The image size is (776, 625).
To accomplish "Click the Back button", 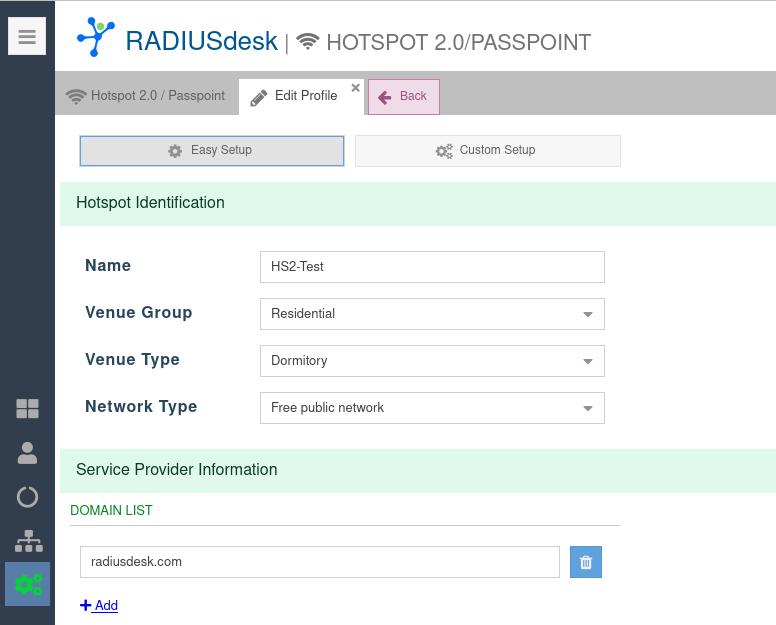I will [404, 97].
